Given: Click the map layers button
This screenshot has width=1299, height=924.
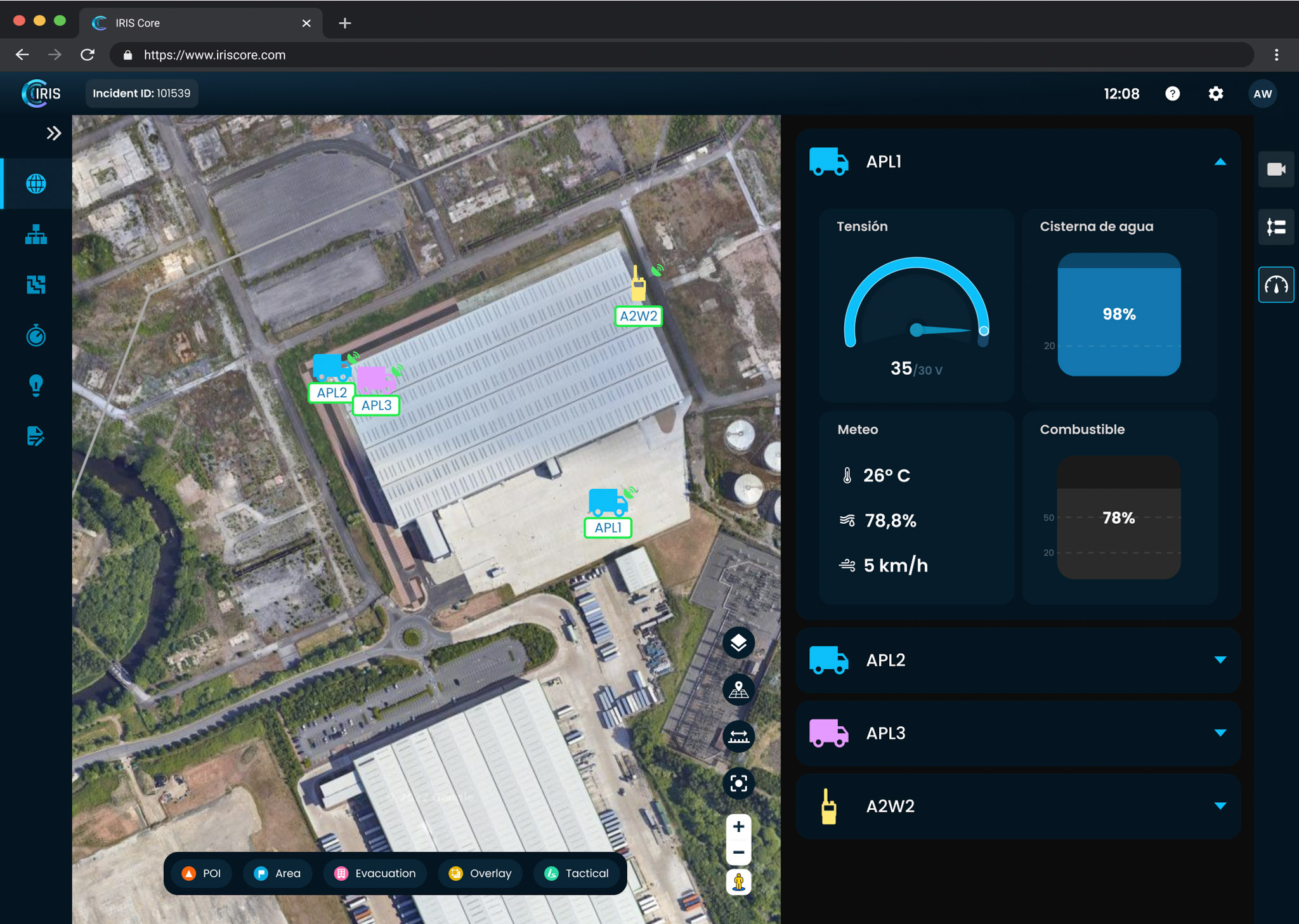Looking at the screenshot, I should click(x=738, y=643).
